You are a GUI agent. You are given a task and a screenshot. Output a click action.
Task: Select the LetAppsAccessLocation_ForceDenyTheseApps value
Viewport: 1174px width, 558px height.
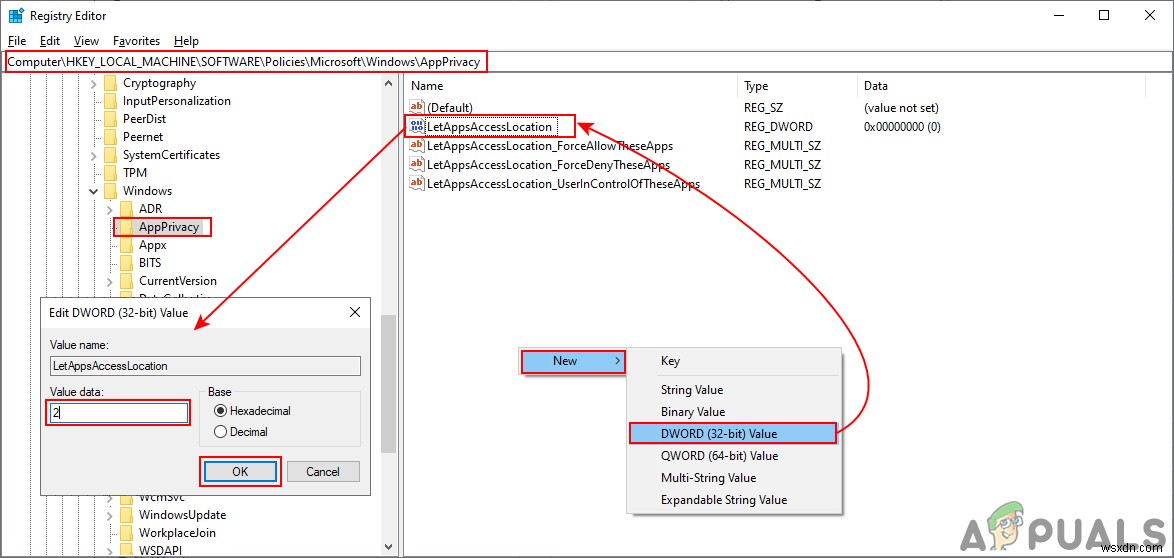pos(548,165)
